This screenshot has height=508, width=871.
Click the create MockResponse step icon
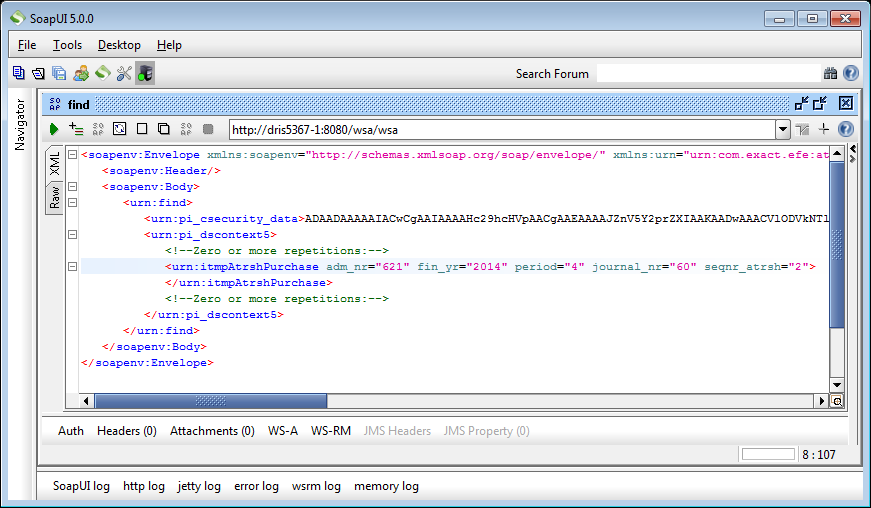(98, 129)
